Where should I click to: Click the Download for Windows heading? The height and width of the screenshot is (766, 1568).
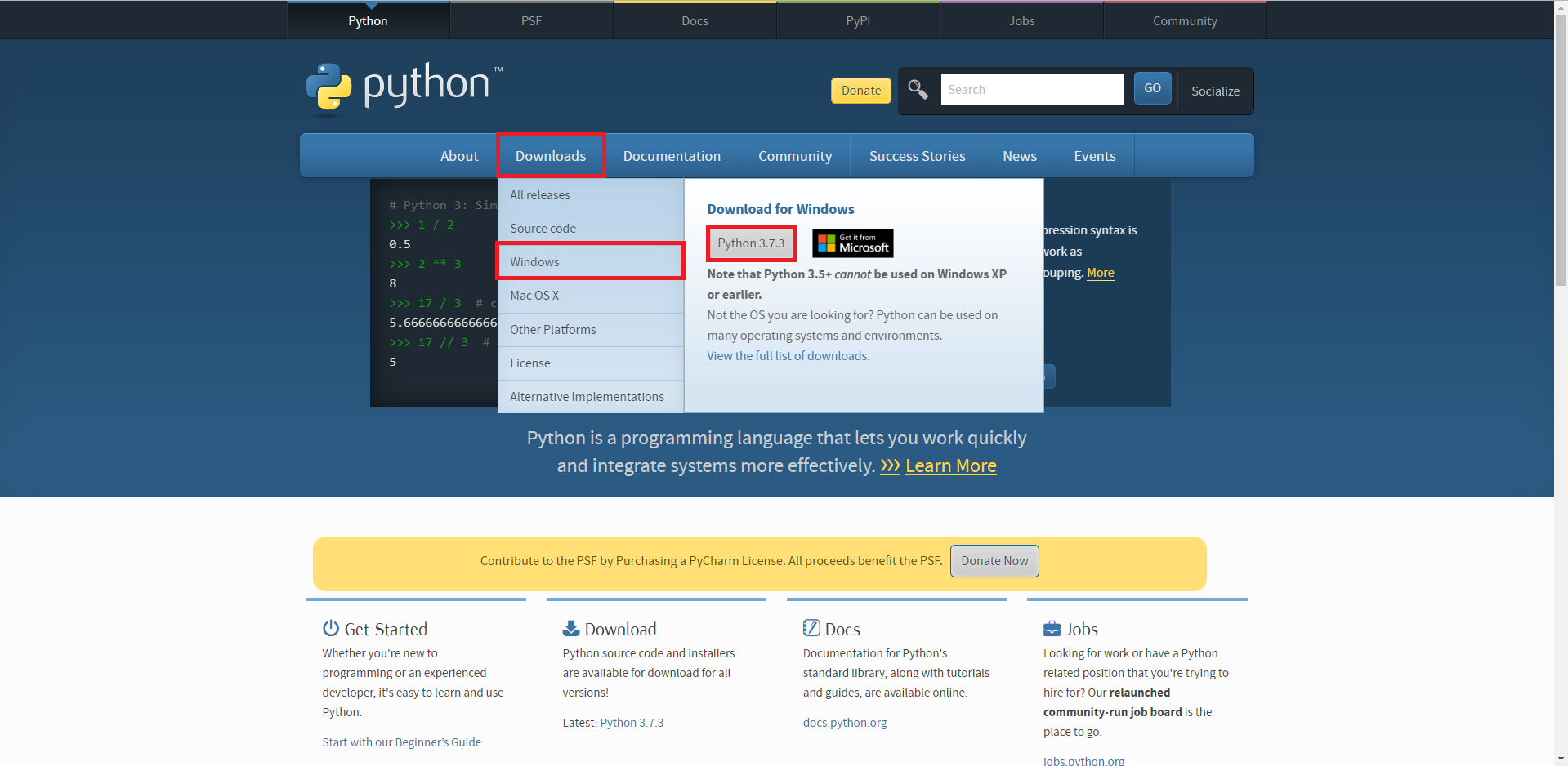coord(780,209)
